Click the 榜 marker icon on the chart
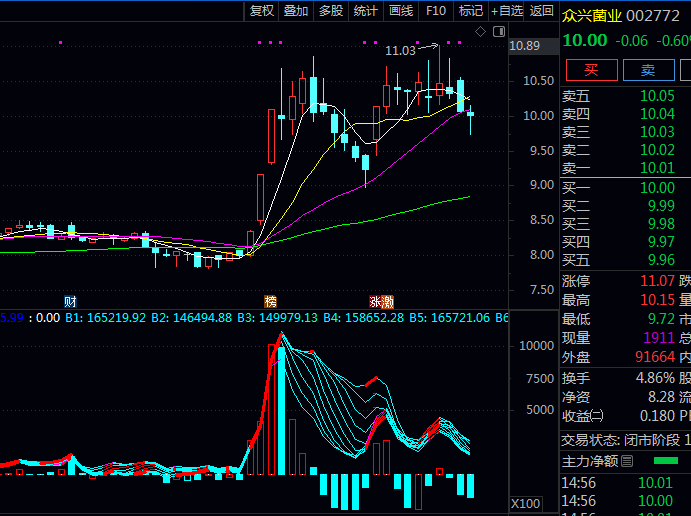Screen dimensions: 691x516 pos(270,301)
